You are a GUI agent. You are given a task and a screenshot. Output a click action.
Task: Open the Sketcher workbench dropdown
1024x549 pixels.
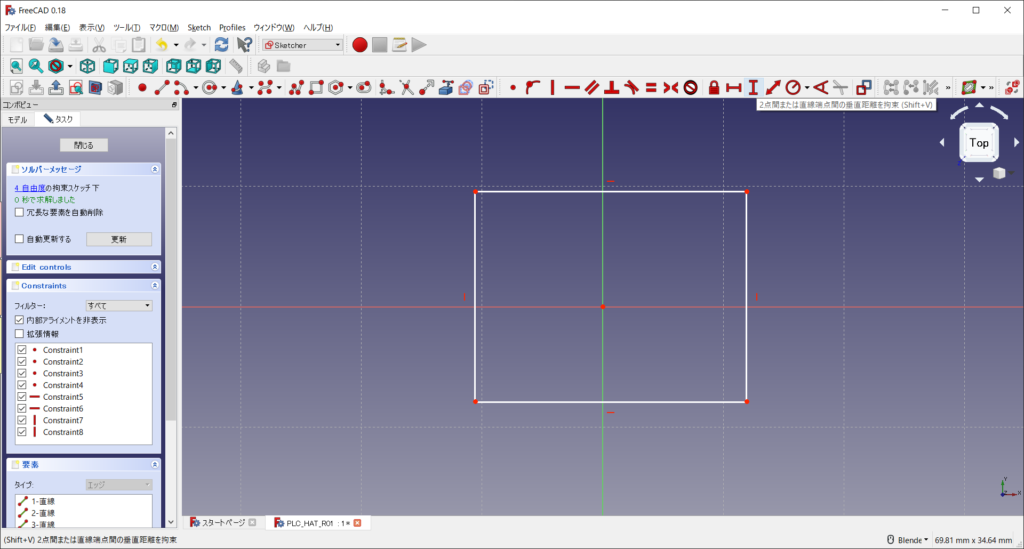(302, 45)
